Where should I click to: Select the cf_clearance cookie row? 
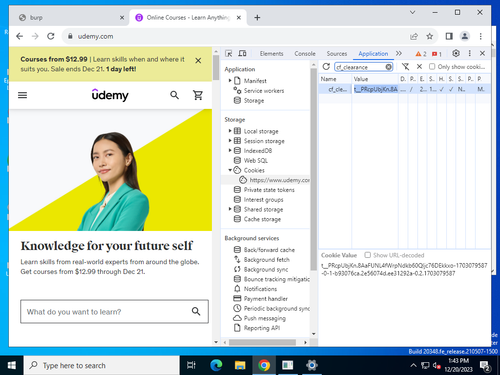pos(405,89)
